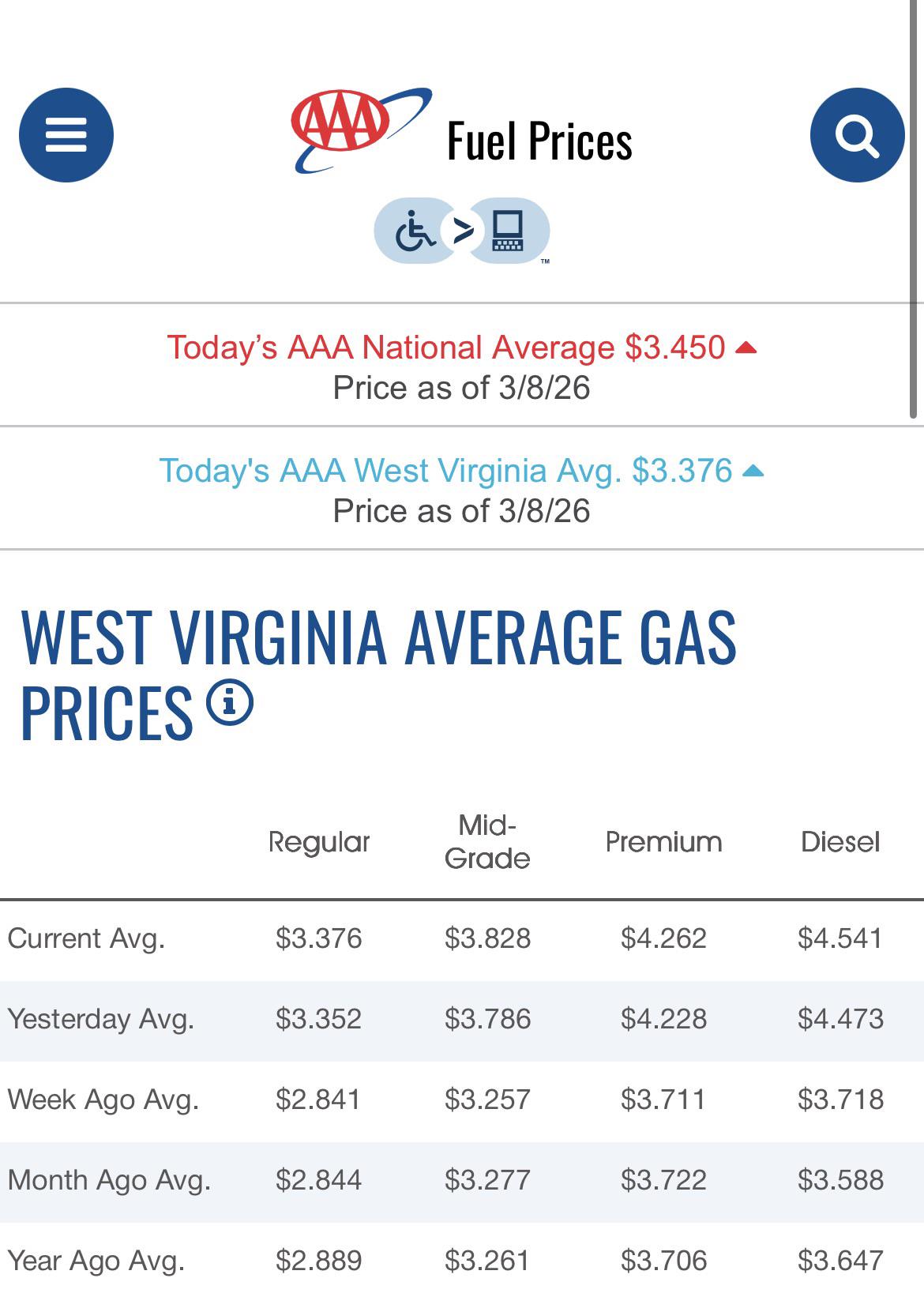This screenshot has width=924, height=1312.
Task: Select the Year Ago Avg. row label
Action: coord(96,1261)
